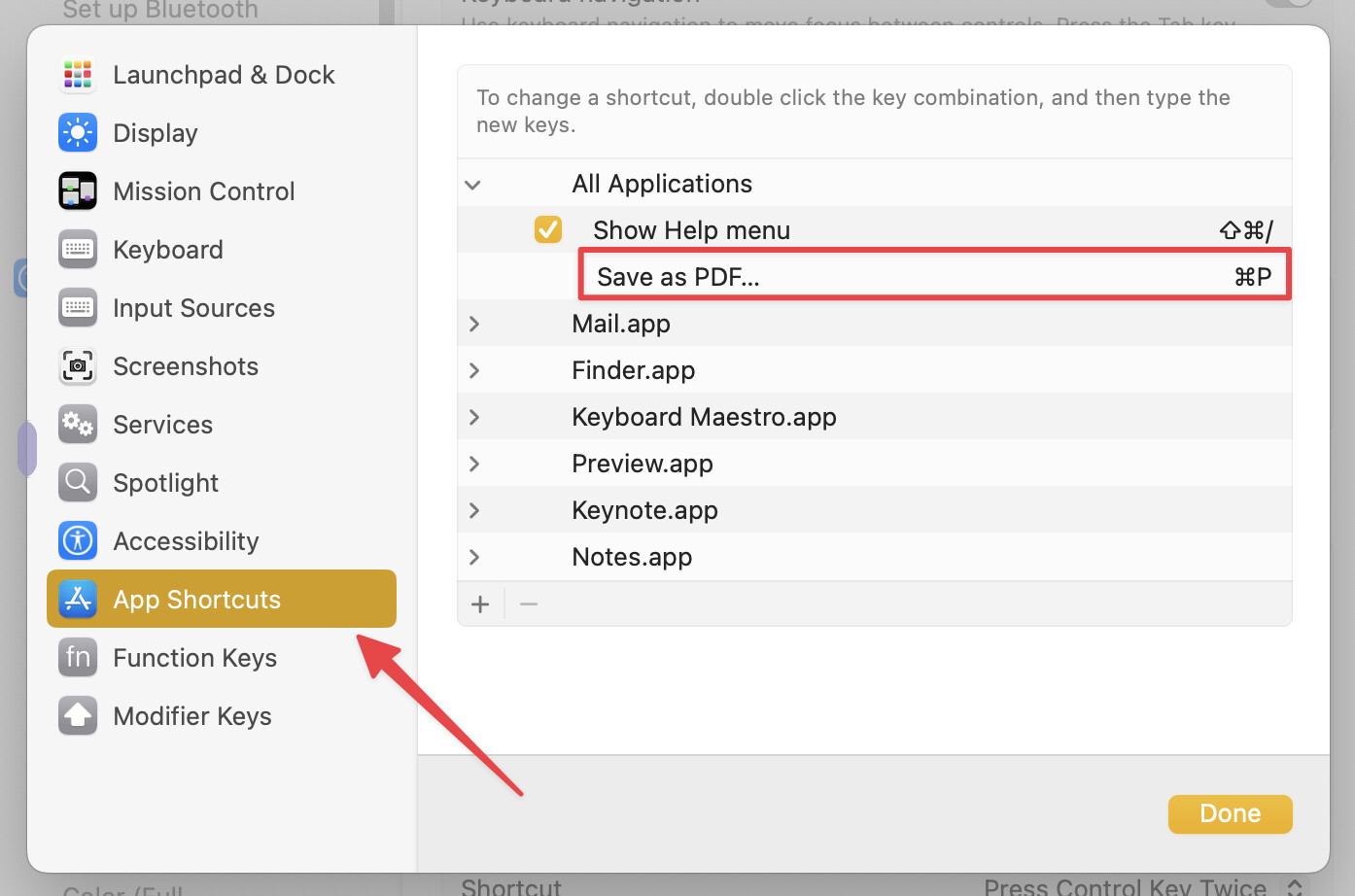Click the ⇧⌘/ key combination

click(1246, 230)
